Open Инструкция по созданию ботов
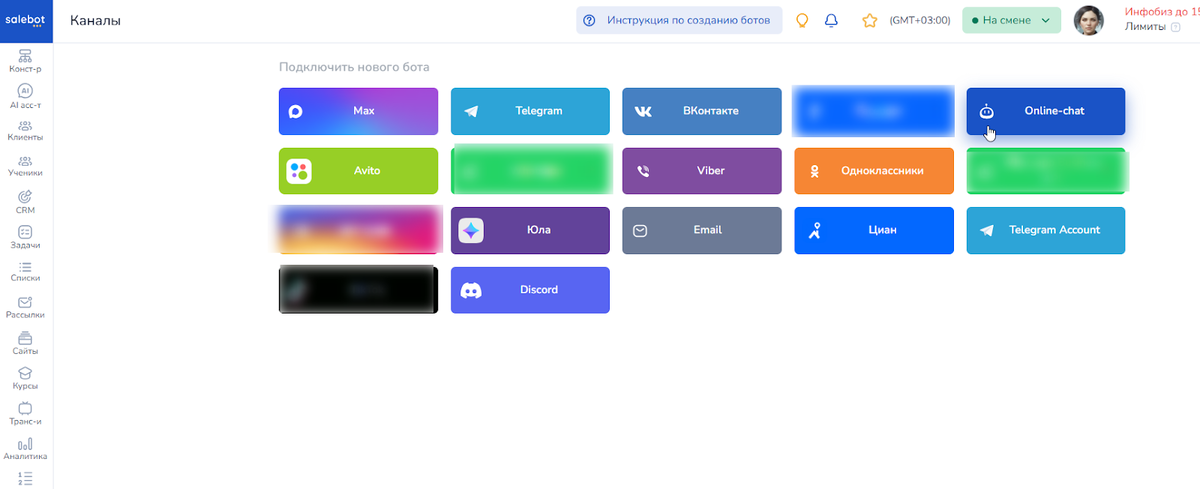Screen dimensions: 1200x489 [679, 20]
